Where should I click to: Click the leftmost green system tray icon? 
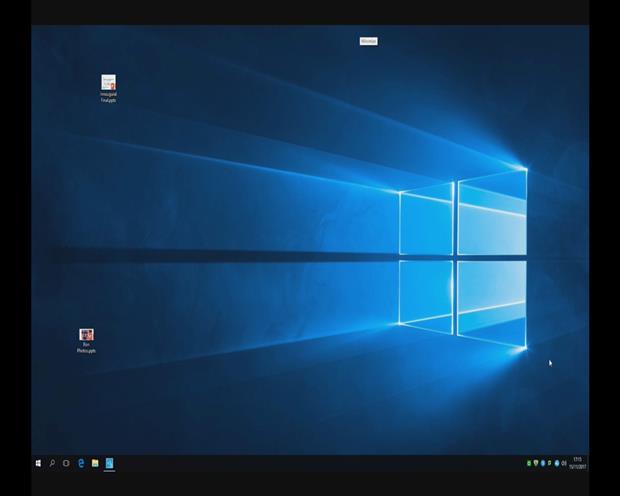click(x=529, y=463)
